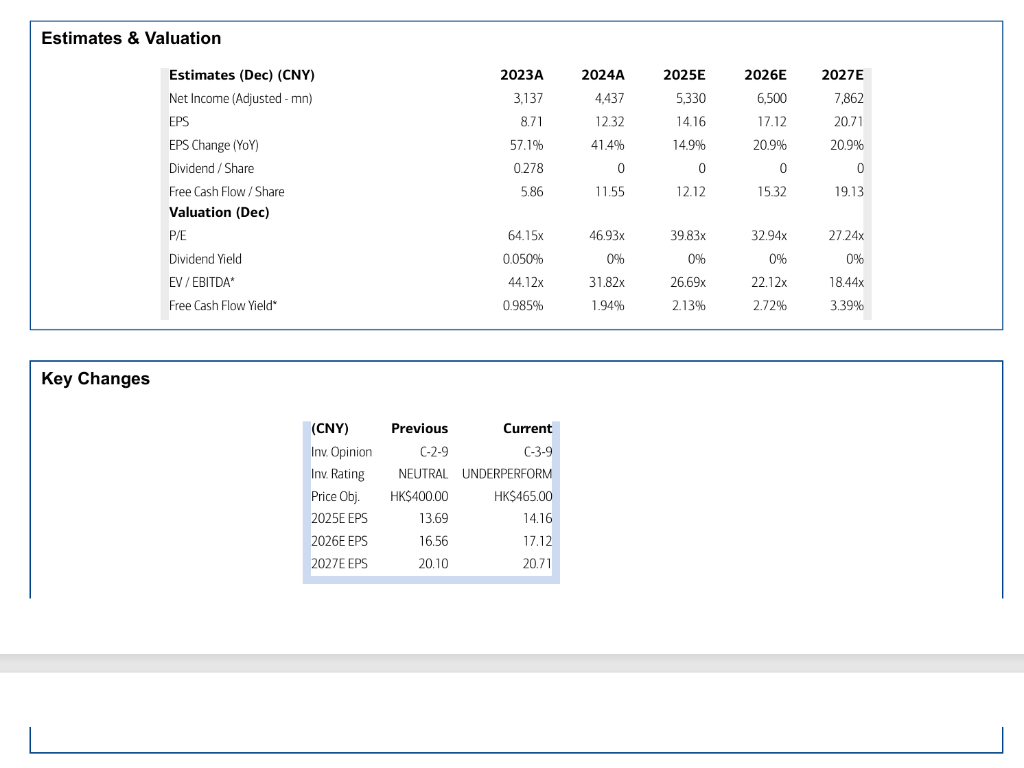Click the EPS Change (YoY) row label
The image size is (1024, 768).
pyautogui.click(x=214, y=145)
